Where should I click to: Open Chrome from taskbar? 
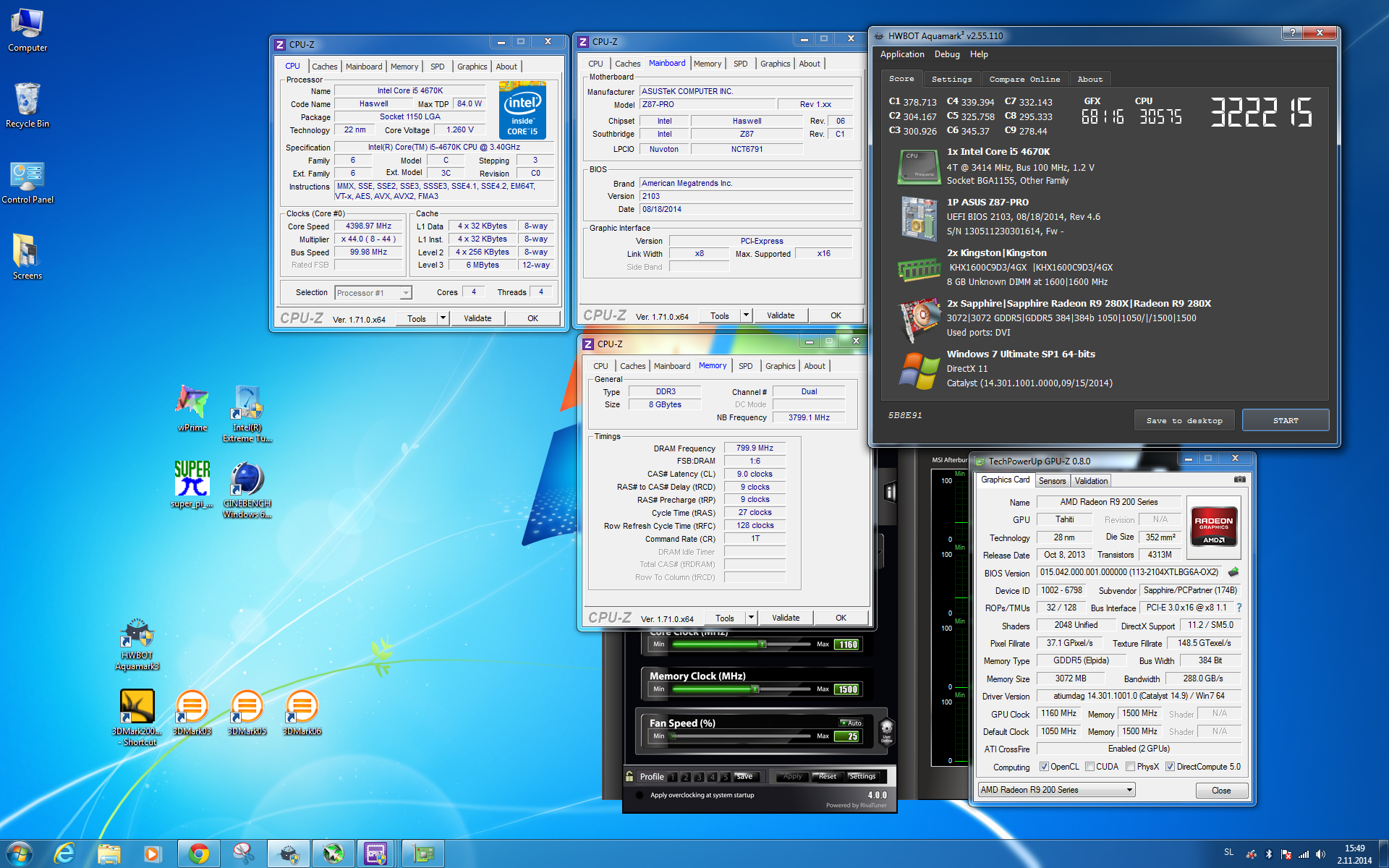pyautogui.click(x=199, y=854)
